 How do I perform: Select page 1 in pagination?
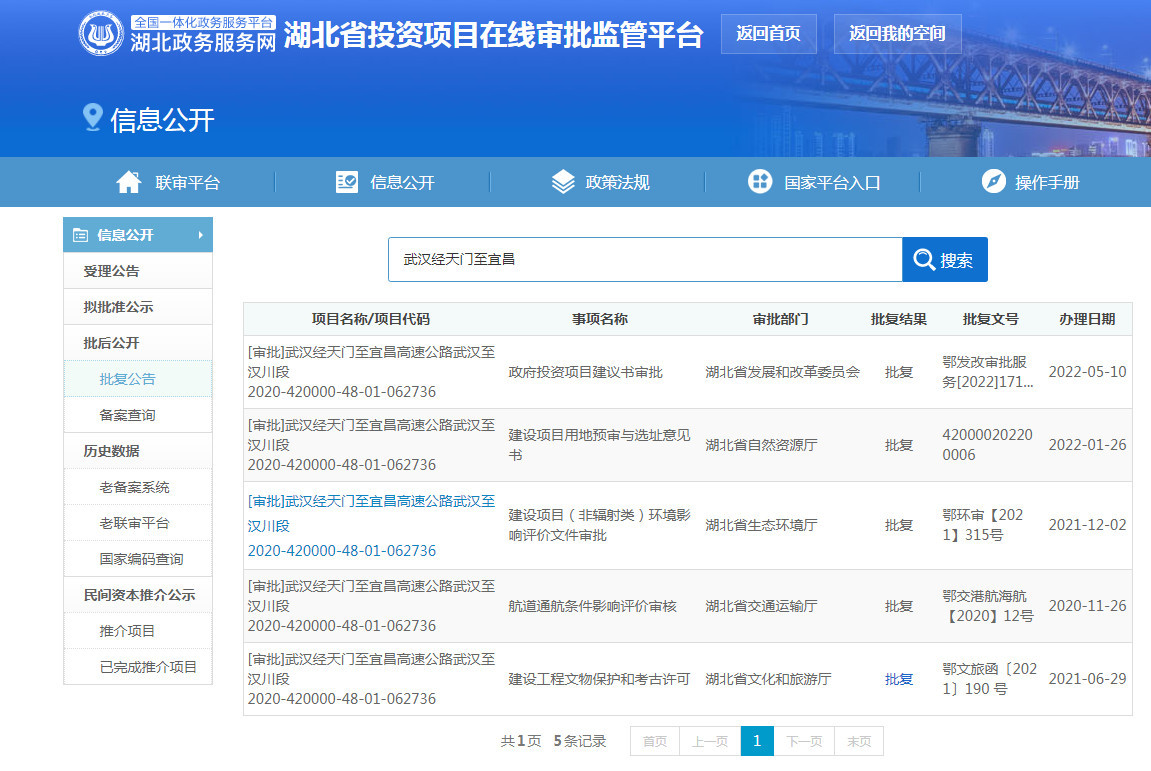757,741
